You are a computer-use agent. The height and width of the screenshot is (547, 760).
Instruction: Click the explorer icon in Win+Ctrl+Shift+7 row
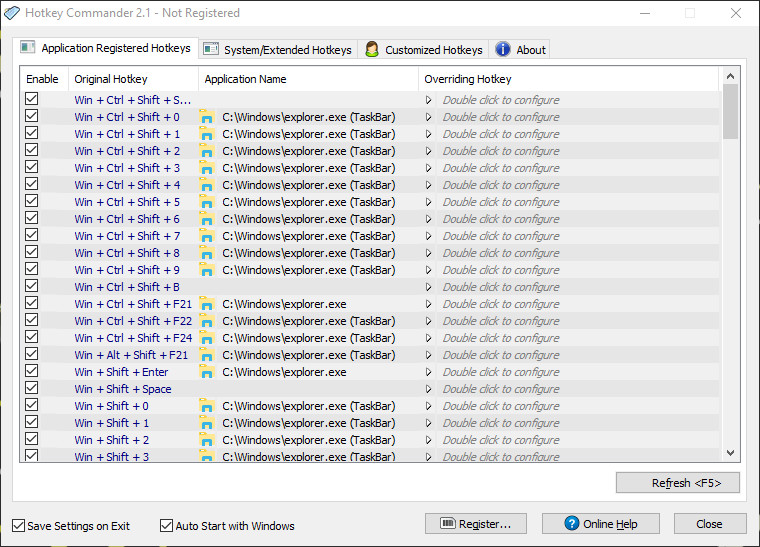point(206,236)
